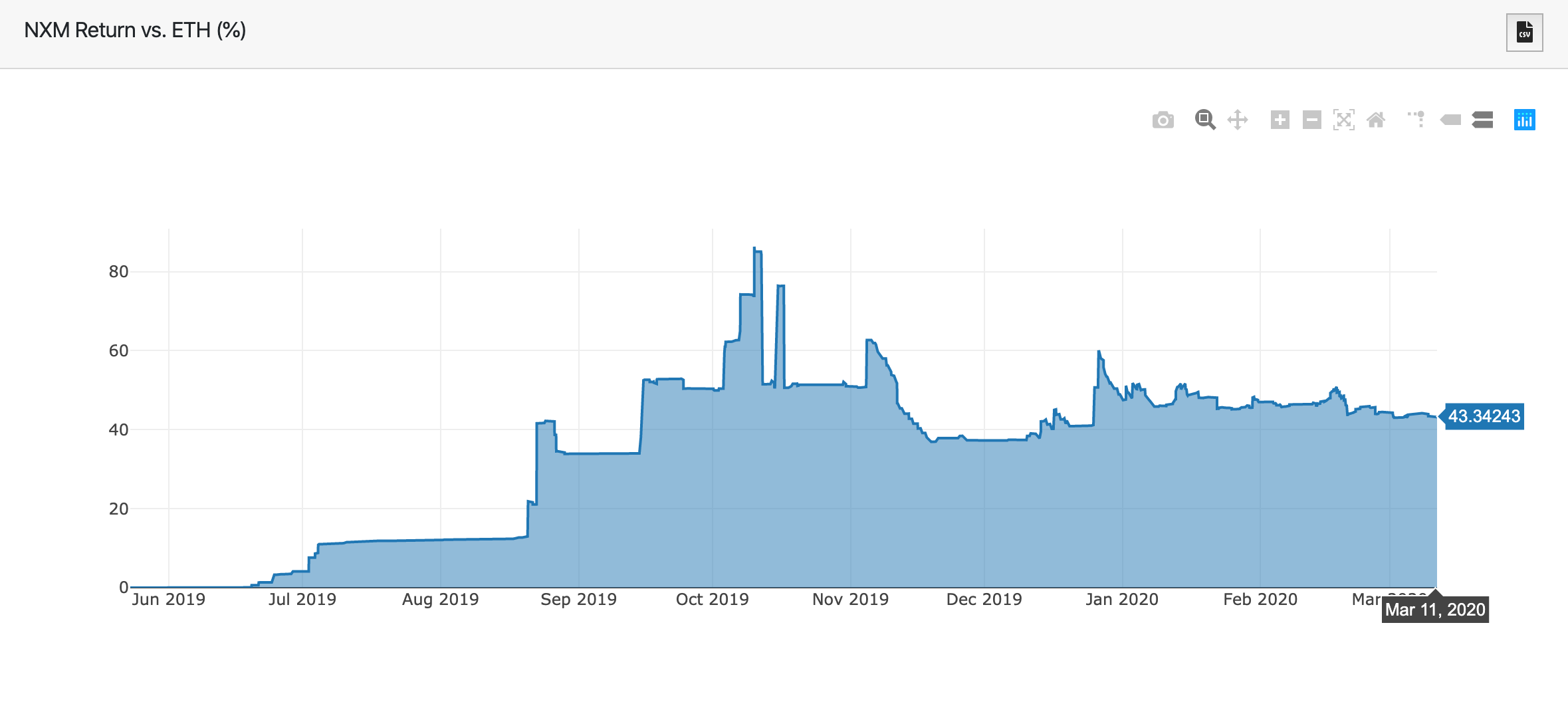Enable show closest data on hover
The width and height of the screenshot is (1568, 718).
[1450, 120]
